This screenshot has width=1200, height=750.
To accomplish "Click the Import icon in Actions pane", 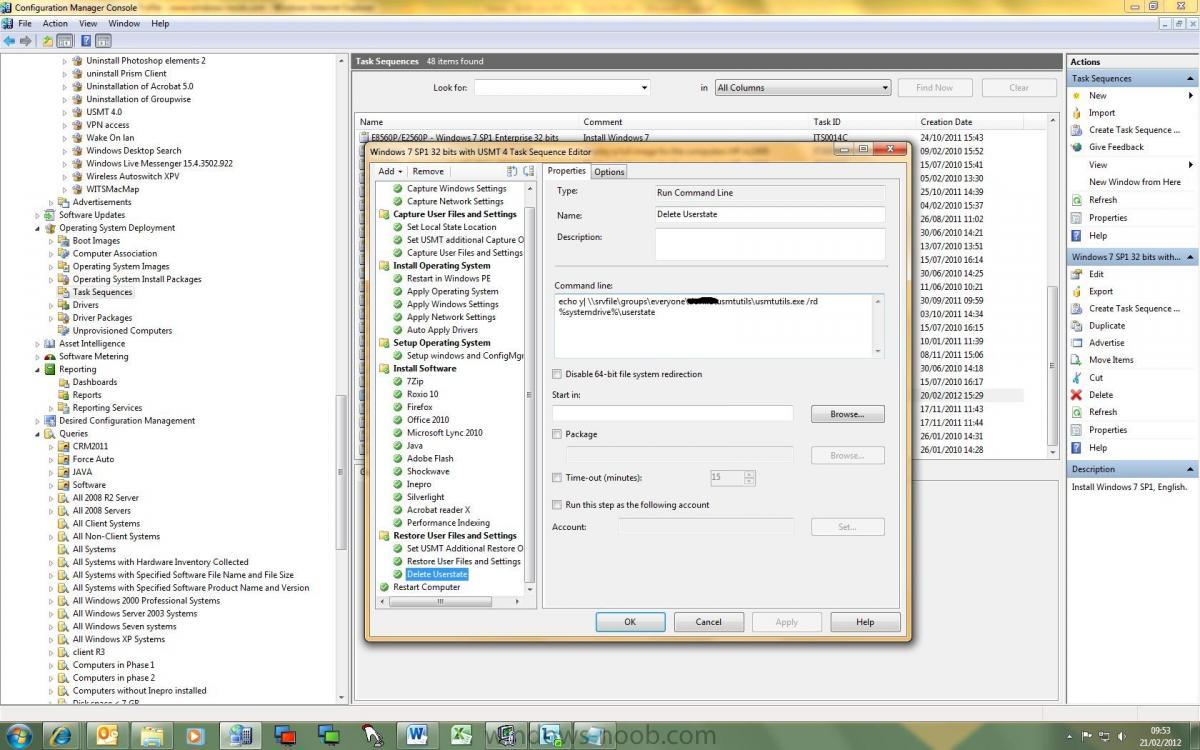I will click(1076, 113).
